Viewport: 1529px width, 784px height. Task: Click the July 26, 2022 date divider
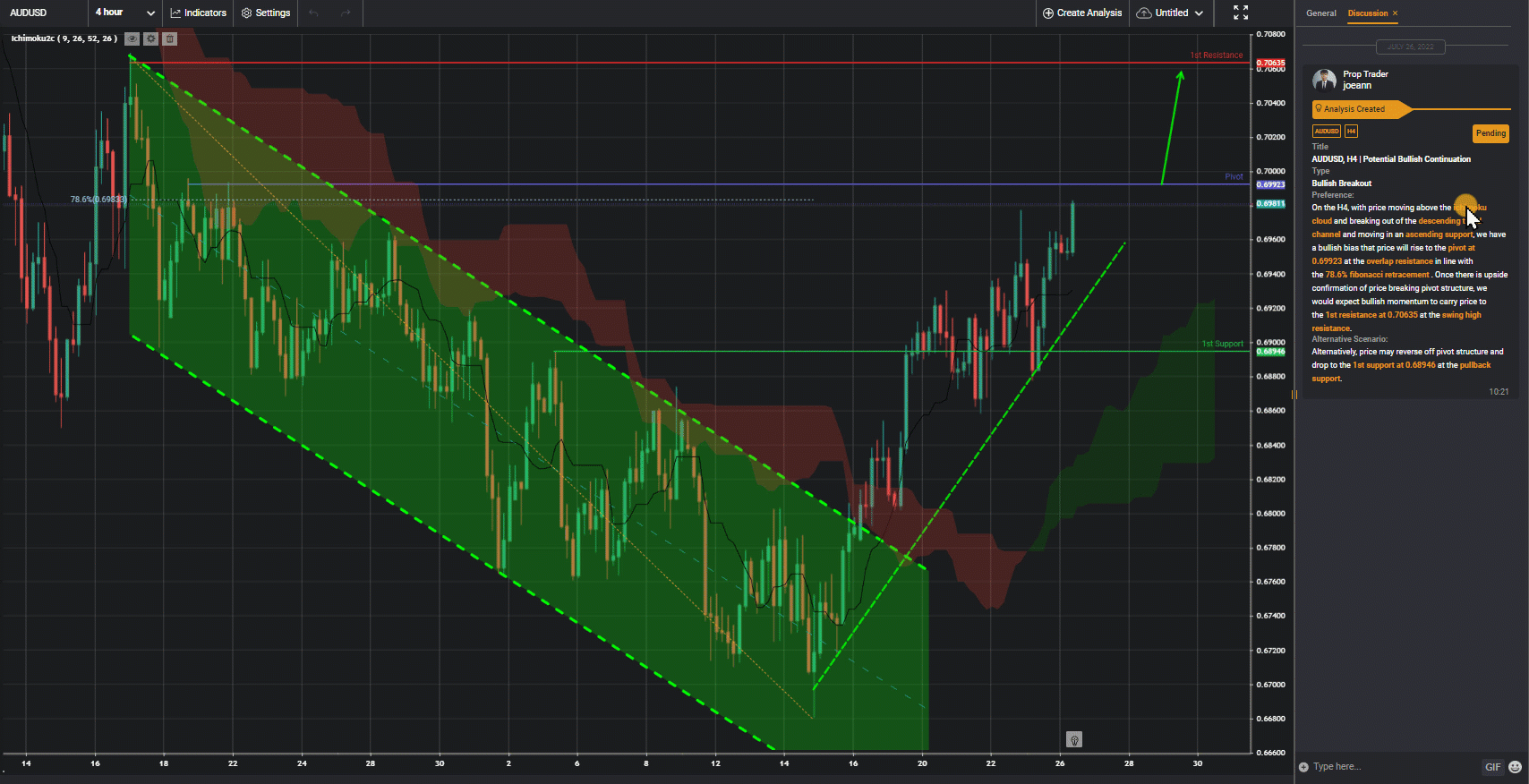tap(1410, 47)
